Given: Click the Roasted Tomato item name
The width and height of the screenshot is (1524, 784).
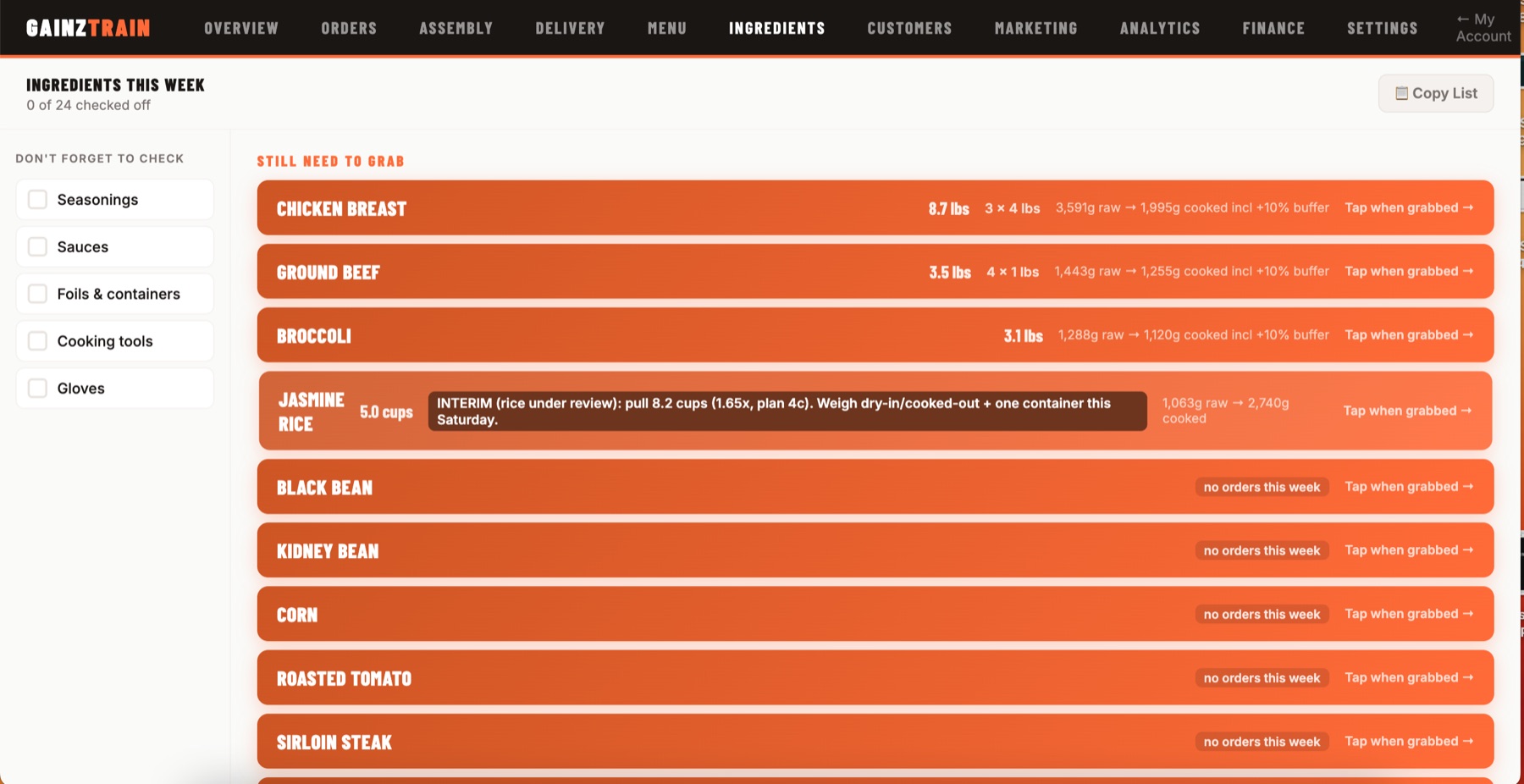Looking at the screenshot, I should tap(344, 679).
